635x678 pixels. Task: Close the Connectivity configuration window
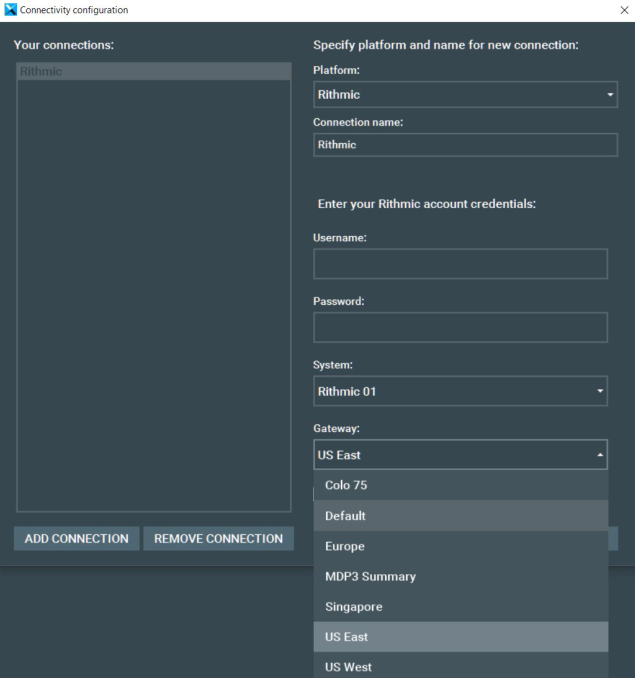(x=624, y=10)
